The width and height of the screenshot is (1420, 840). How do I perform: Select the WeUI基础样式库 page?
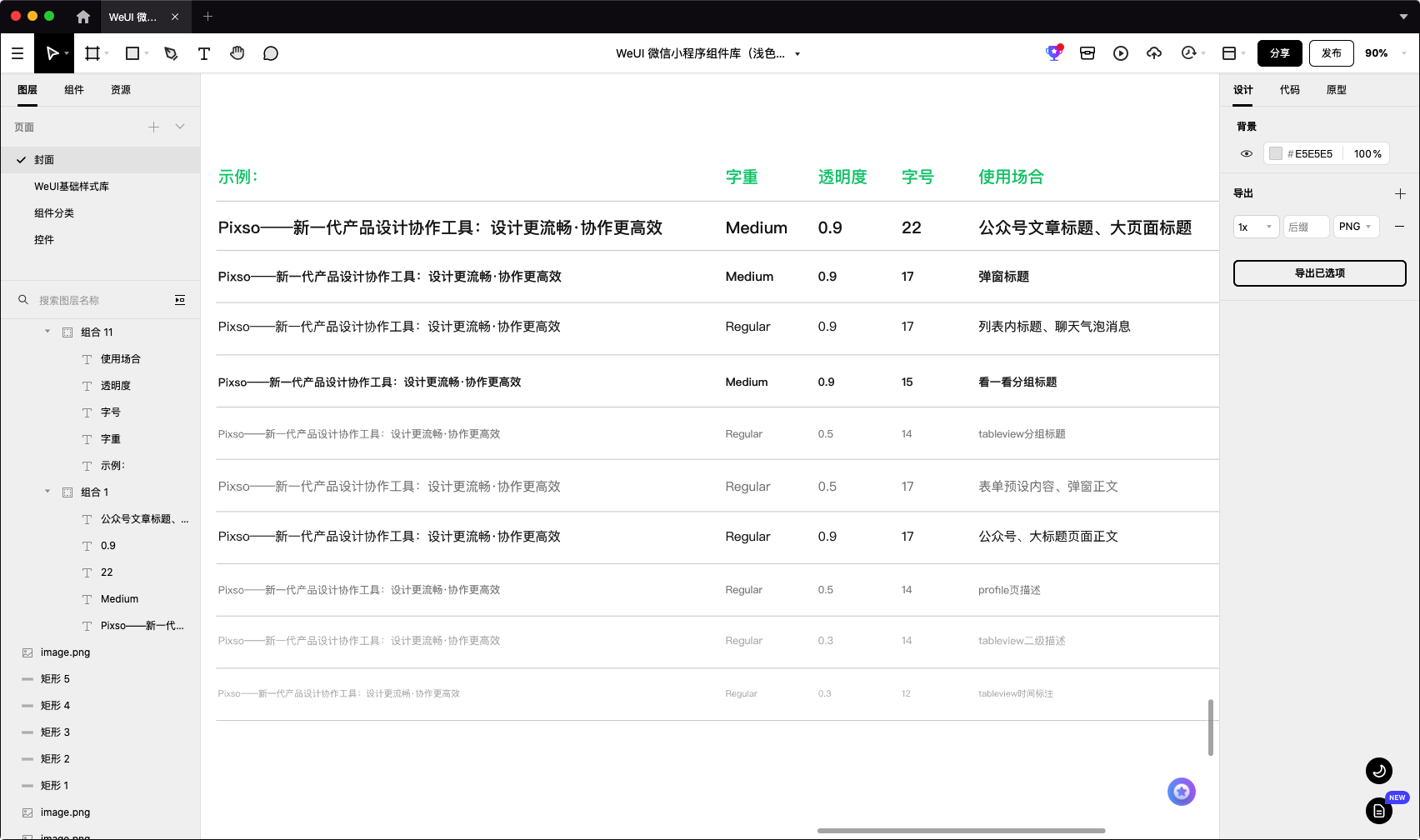pos(100,187)
